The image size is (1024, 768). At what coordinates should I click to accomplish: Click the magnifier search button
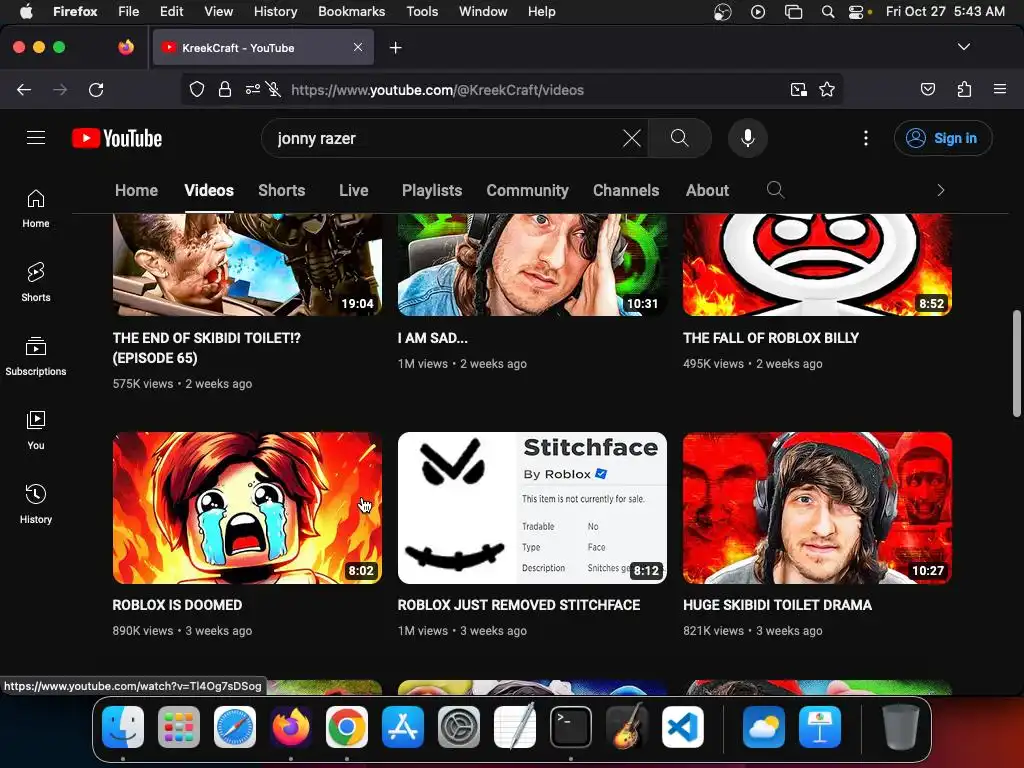(679, 138)
